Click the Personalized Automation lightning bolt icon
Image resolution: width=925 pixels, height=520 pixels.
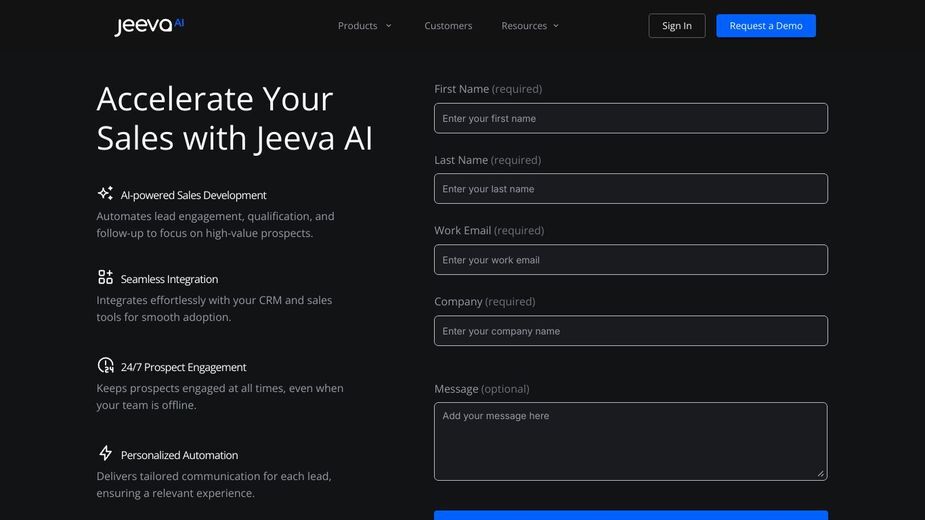[x=106, y=453]
